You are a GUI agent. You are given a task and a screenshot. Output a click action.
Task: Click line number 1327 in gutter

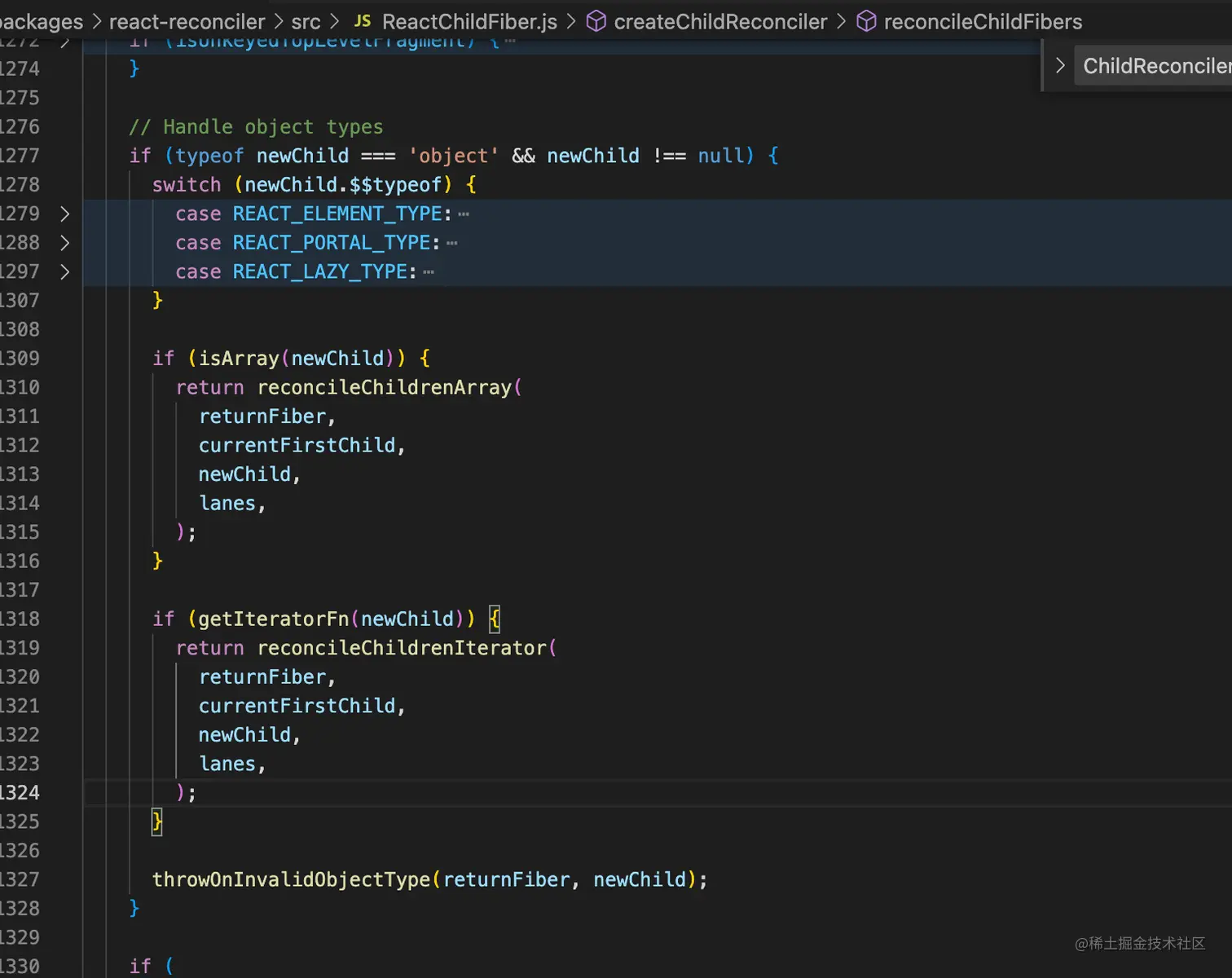click(x=20, y=880)
